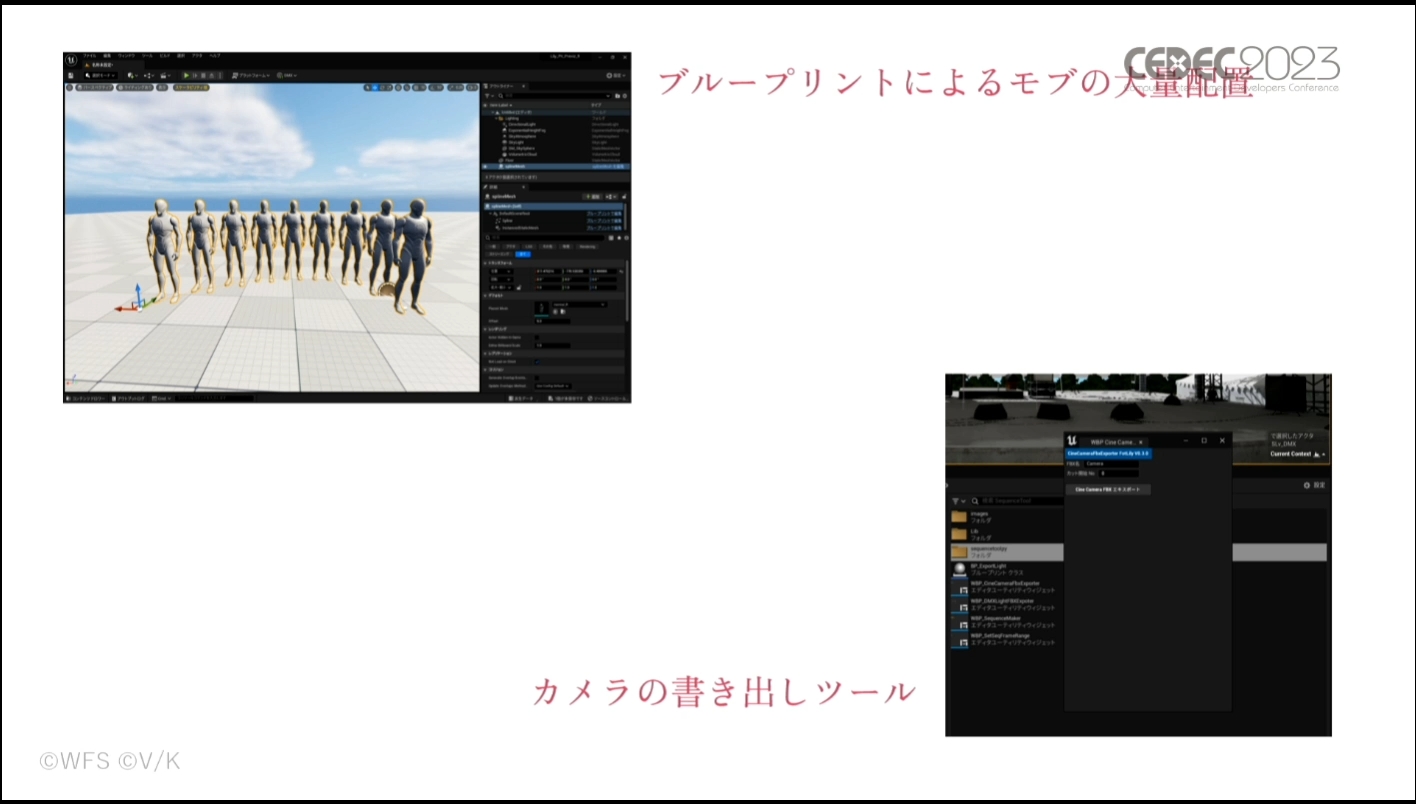Click Cine Camera FBX エクスポート button
This screenshot has height=804, width=1416.
point(1108,489)
